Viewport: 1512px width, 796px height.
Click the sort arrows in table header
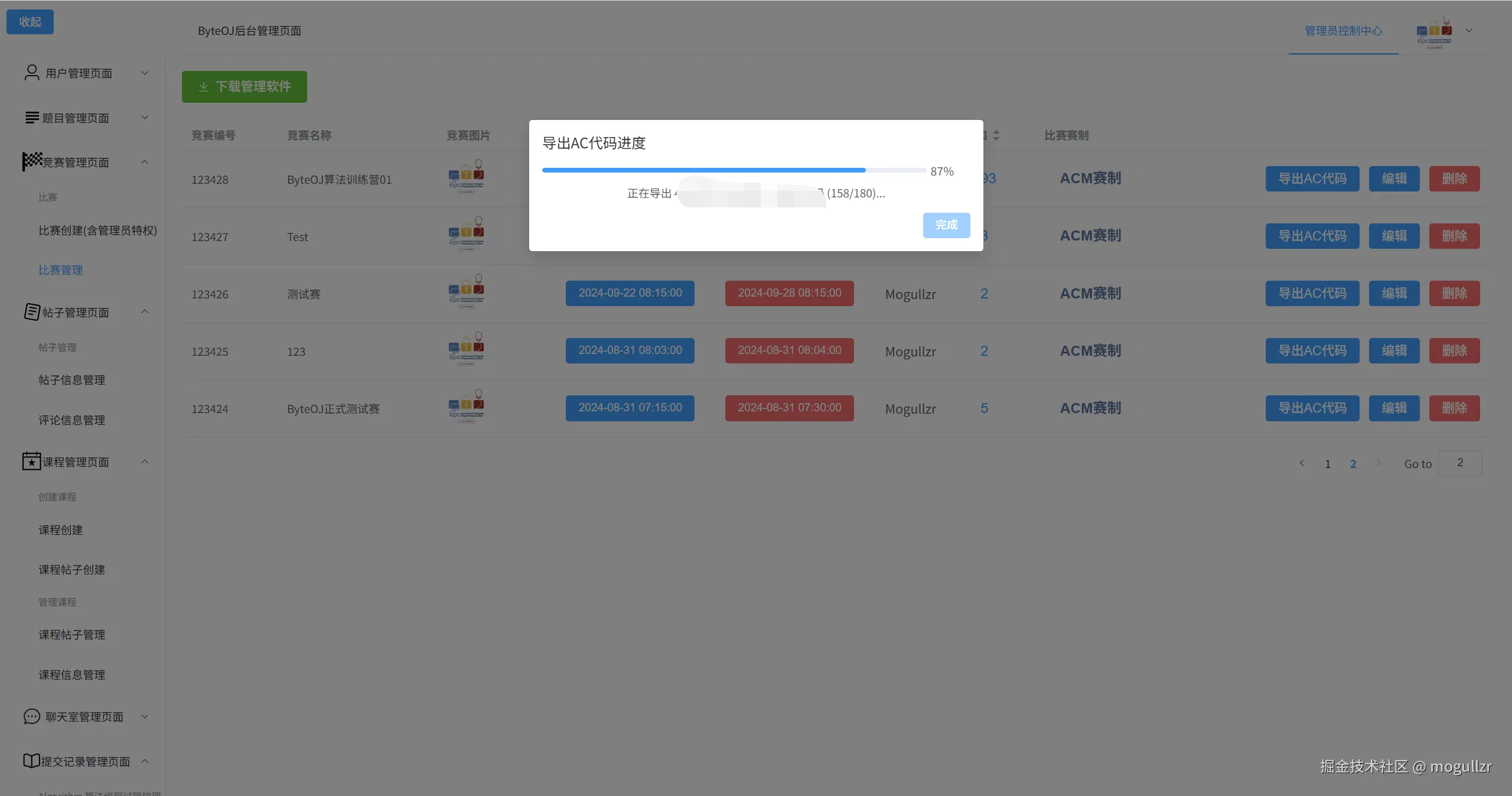[x=996, y=135]
